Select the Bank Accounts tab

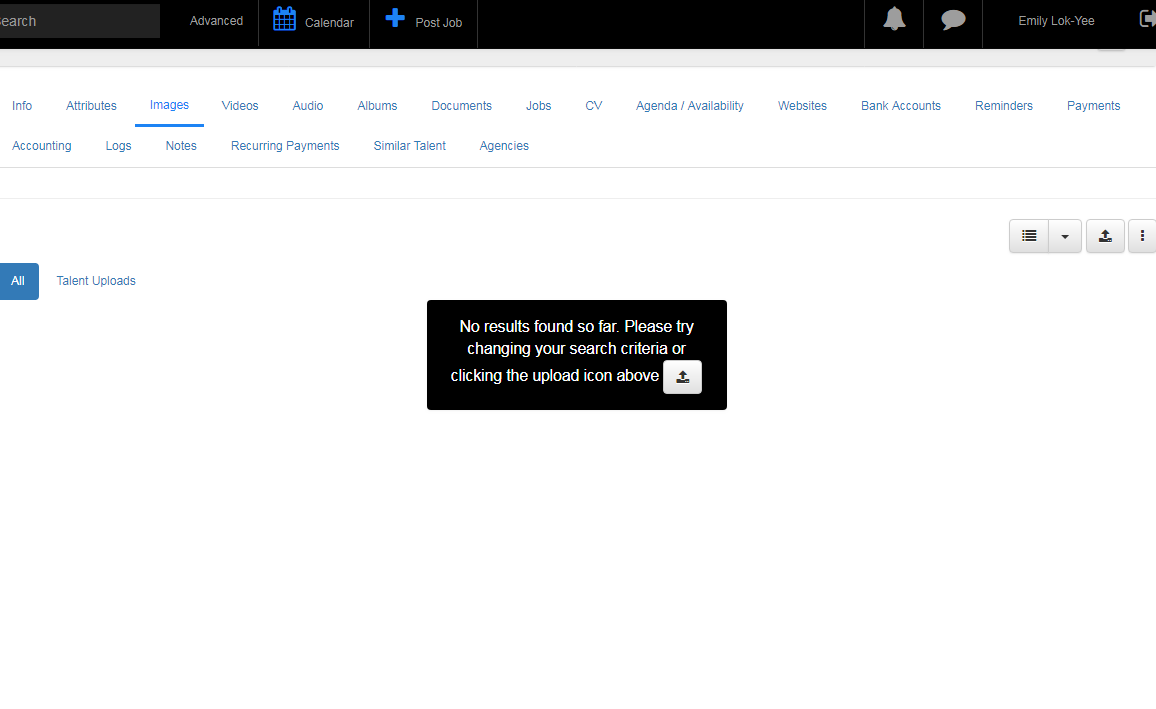900,106
